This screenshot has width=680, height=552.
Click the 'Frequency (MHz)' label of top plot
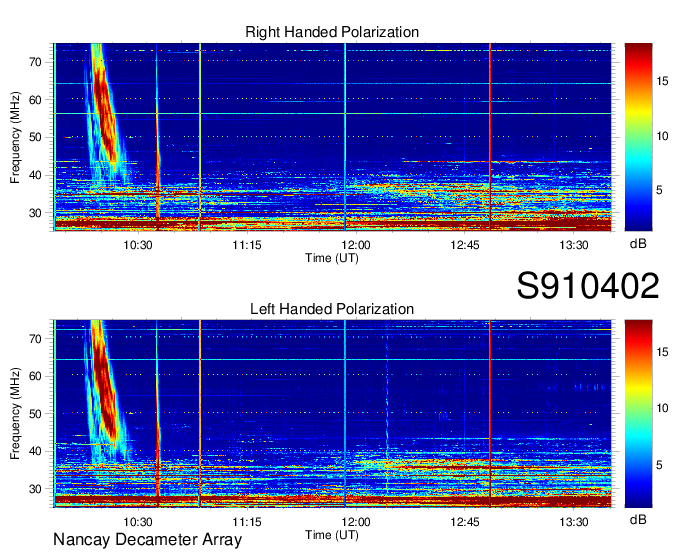15,137
